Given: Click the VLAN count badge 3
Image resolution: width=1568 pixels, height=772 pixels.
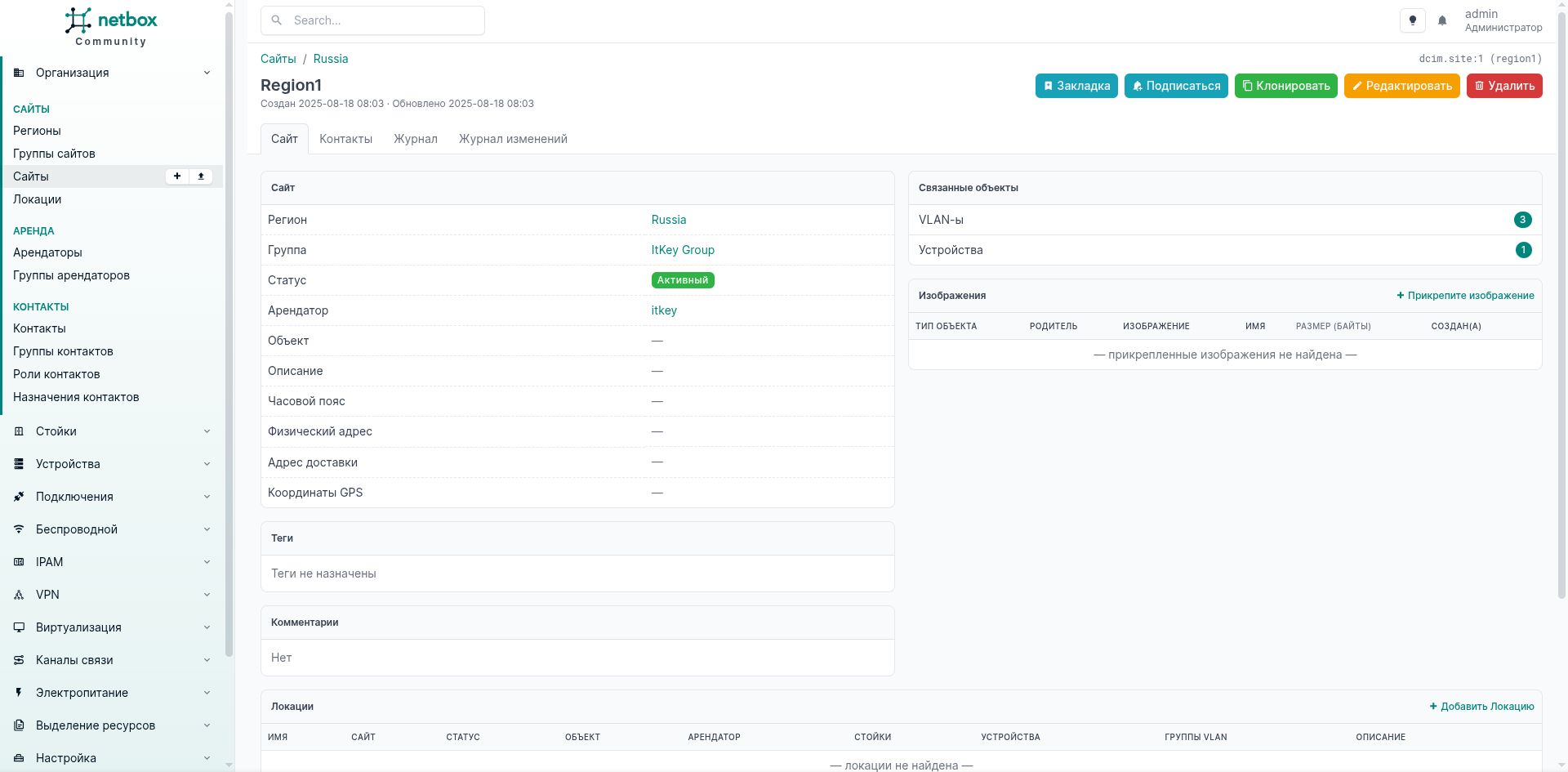Looking at the screenshot, I should click(x=1522, y=220).
